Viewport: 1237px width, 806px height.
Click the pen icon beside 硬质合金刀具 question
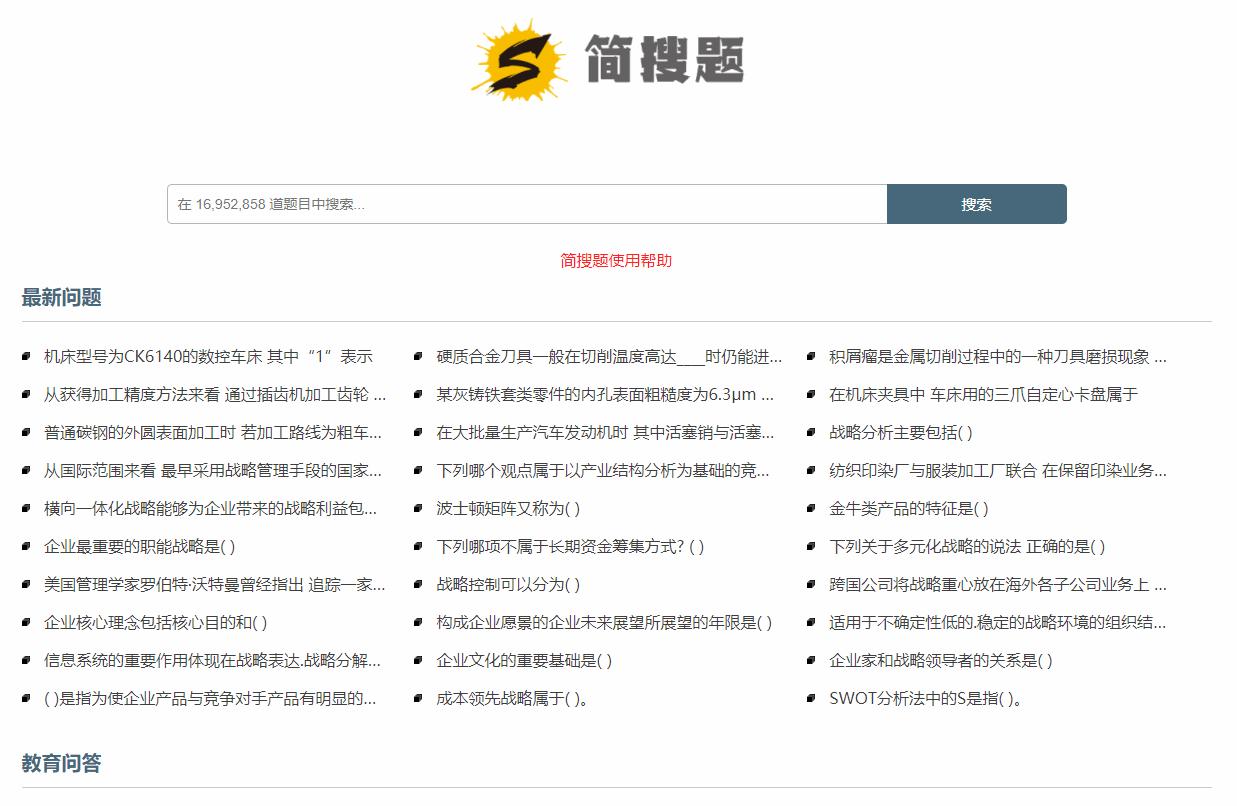[419, 356]
